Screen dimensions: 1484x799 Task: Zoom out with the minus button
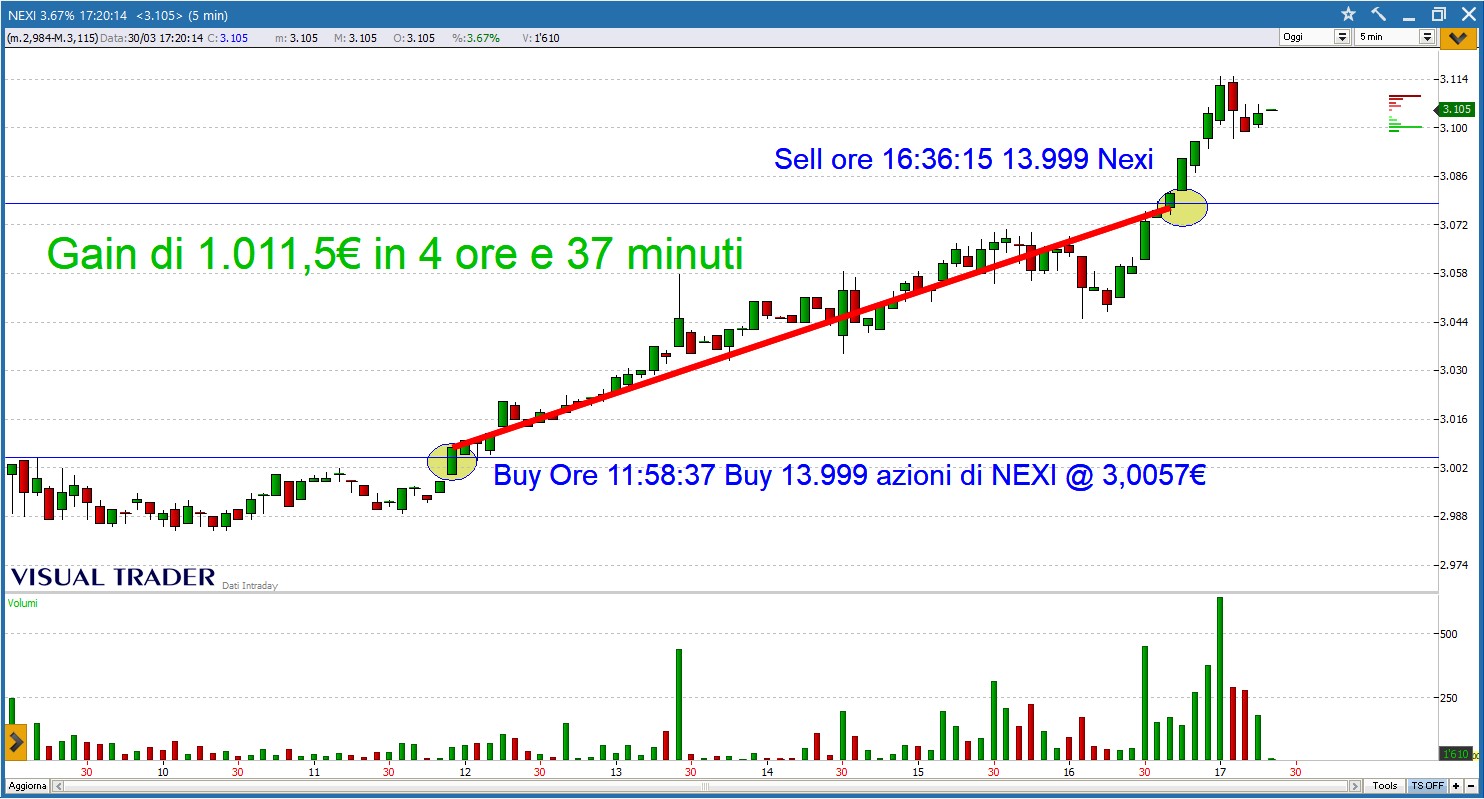pyautogui.click(x=1470, y=786)
